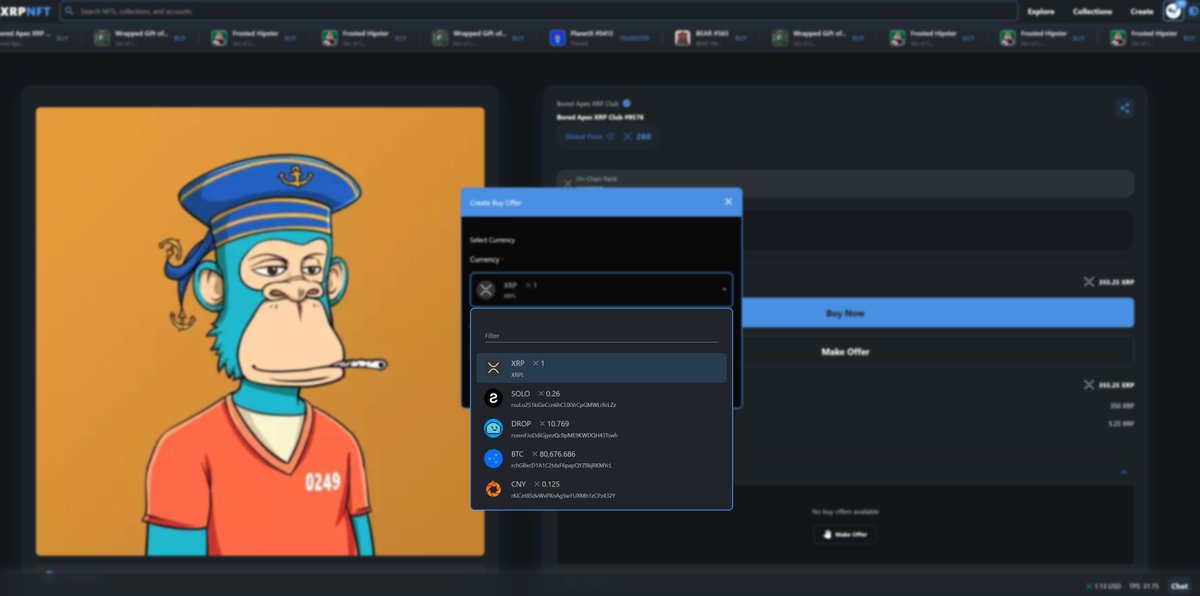Click the wide Make Offer button under Buy Now
1200x596 pixels.
[x=845, y=351]
